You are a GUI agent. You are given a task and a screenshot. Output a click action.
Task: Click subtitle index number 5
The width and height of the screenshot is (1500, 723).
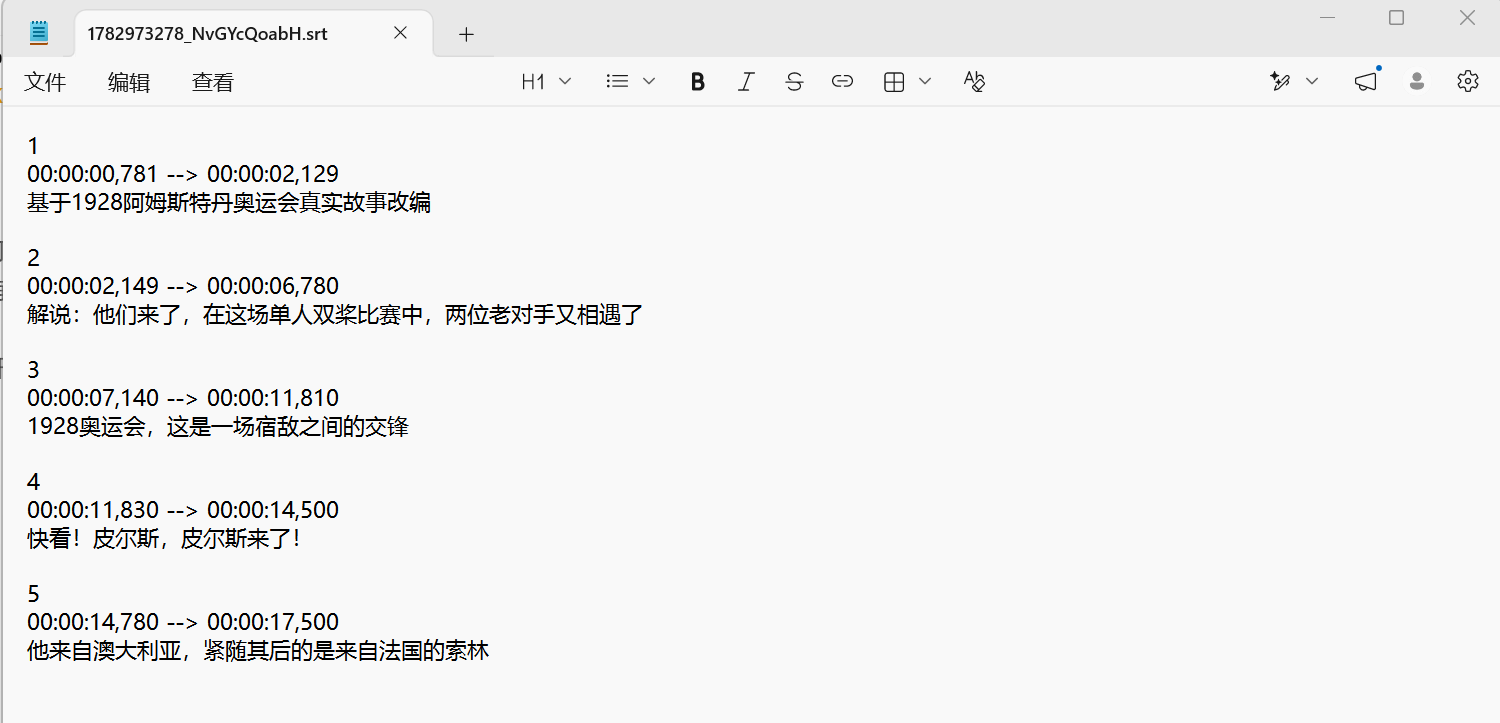(x=33, y=594)
